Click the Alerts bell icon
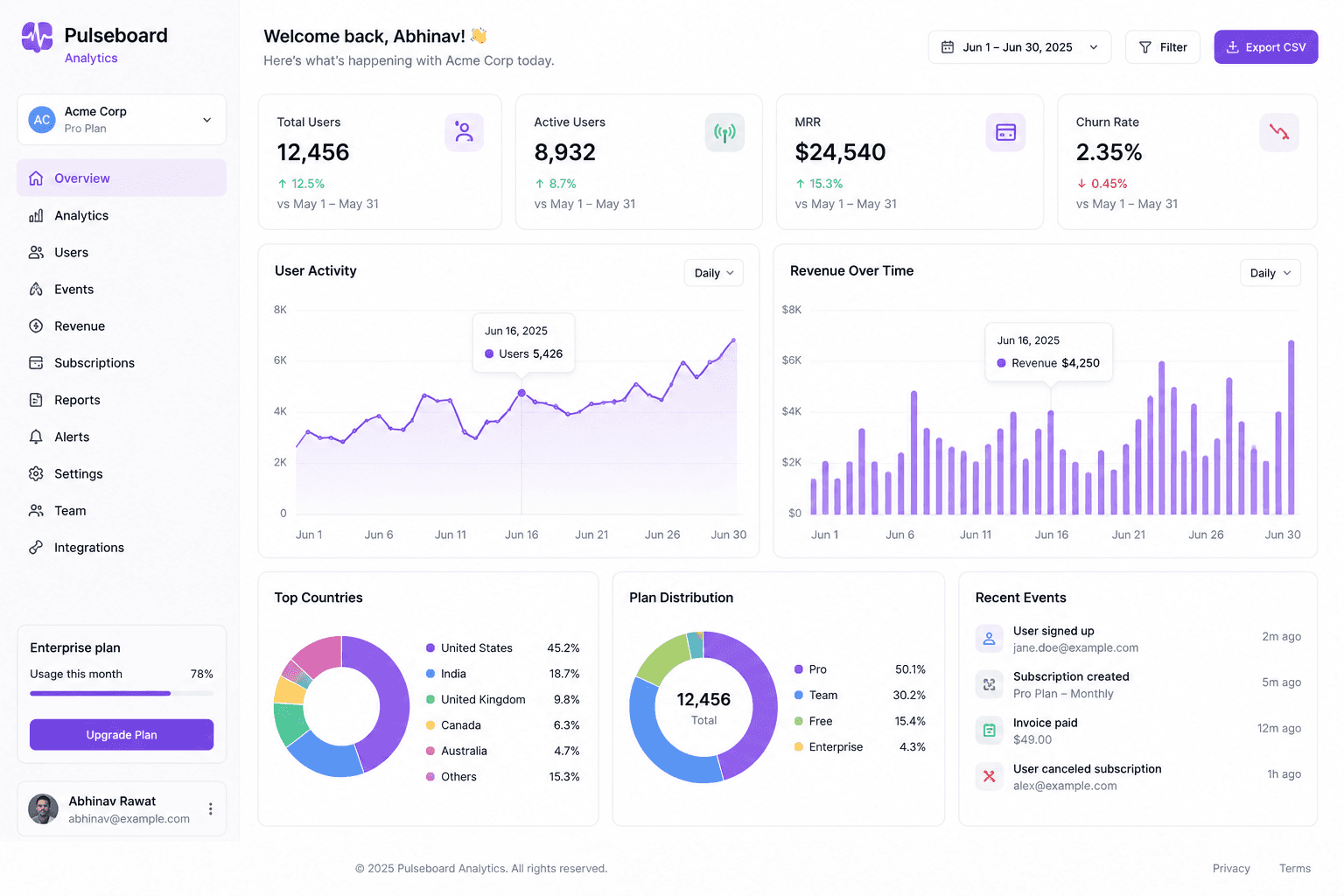Screen dimensions: 1344x896 (x=36, y=437)
